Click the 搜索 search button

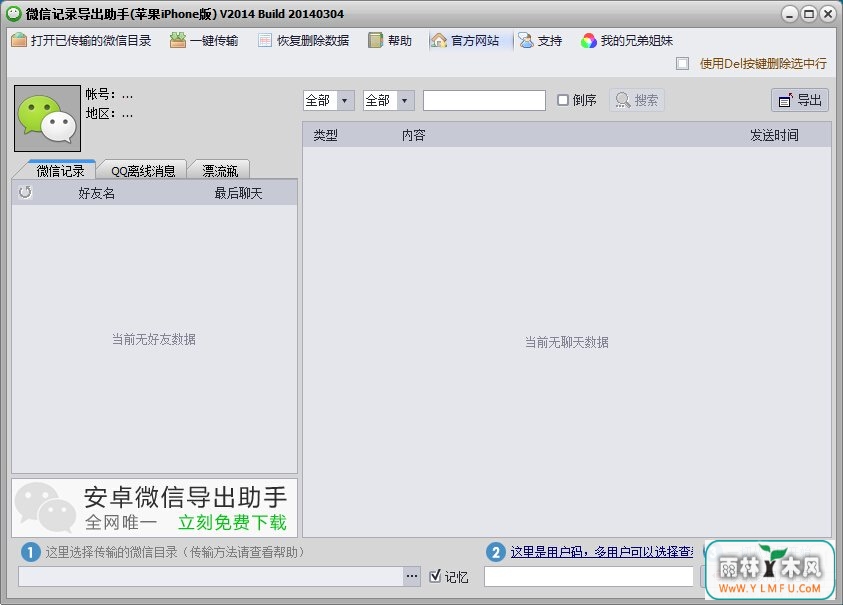[x=637, y=100]
